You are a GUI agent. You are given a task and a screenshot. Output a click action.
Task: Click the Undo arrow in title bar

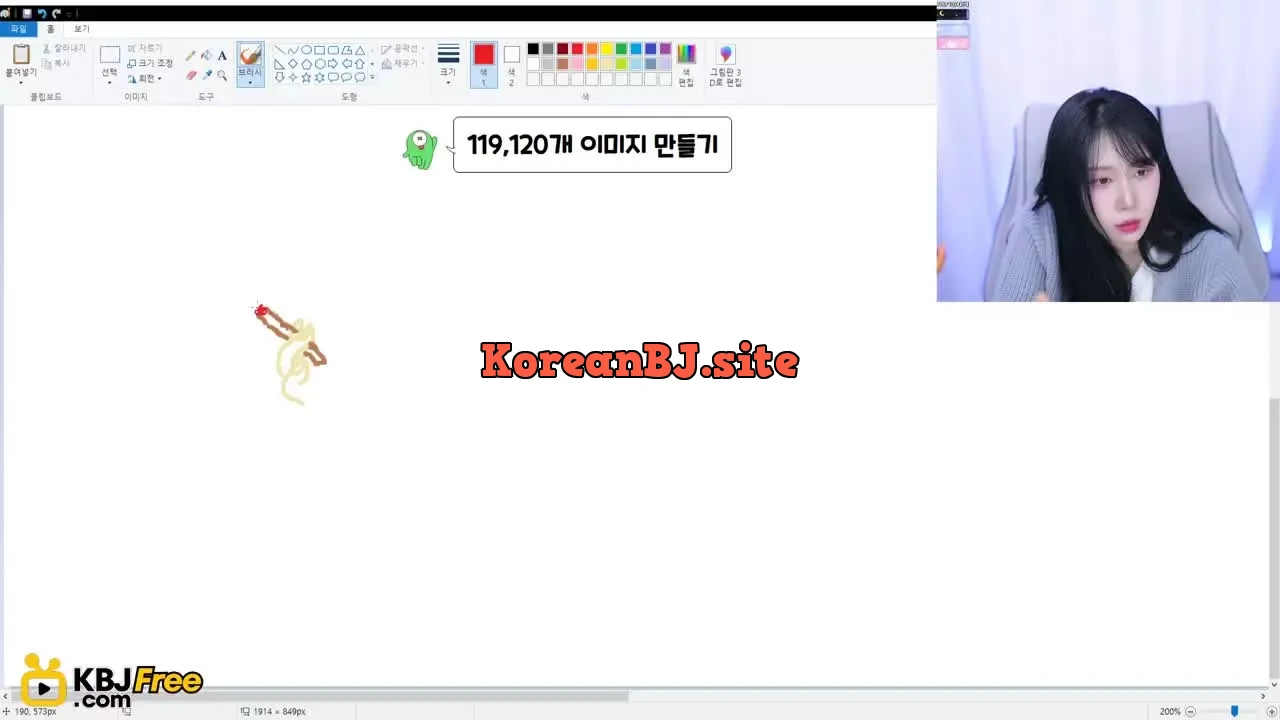(42, 13)
